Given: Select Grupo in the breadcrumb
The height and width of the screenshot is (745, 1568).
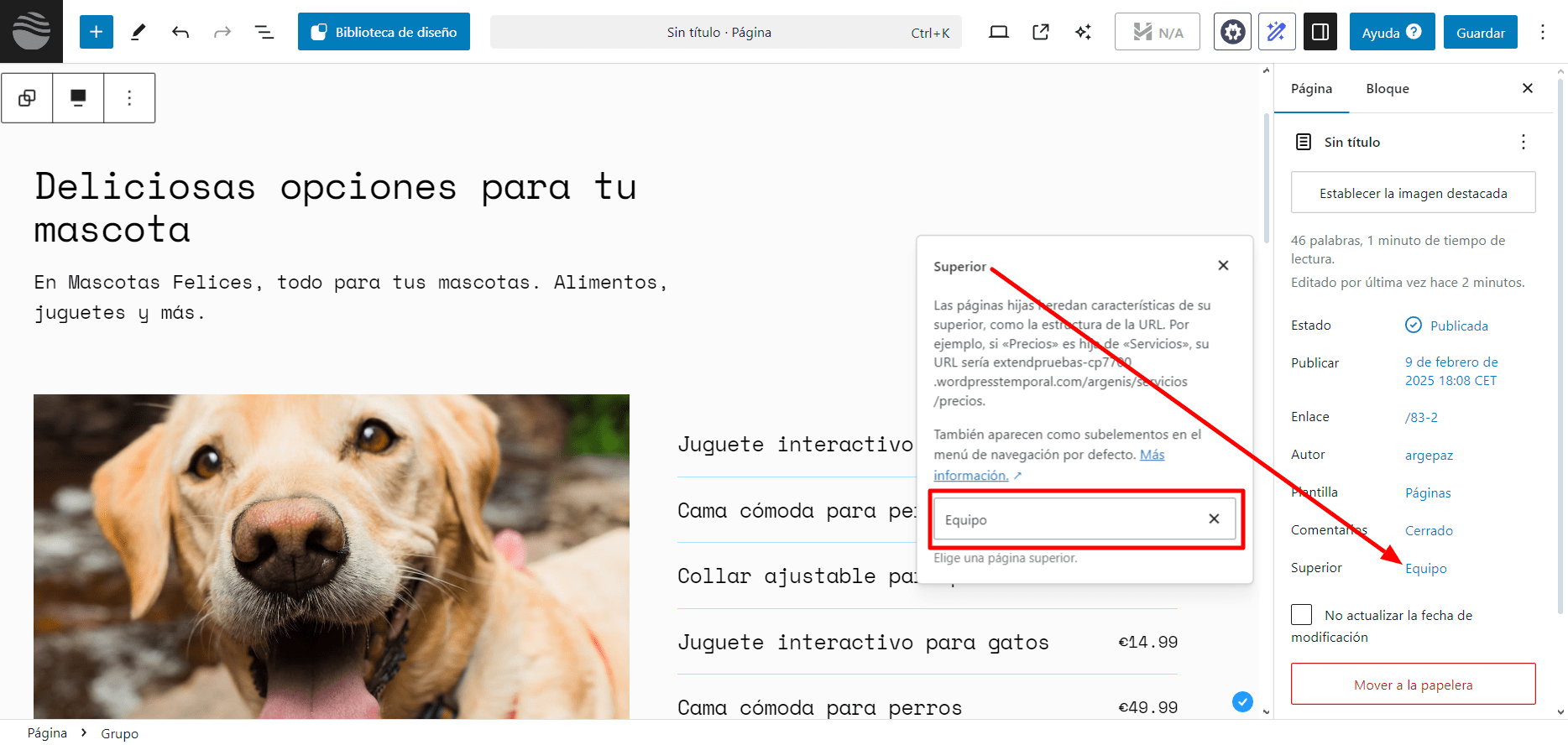Looking at the screenshot, I should (x=119, y=733).
